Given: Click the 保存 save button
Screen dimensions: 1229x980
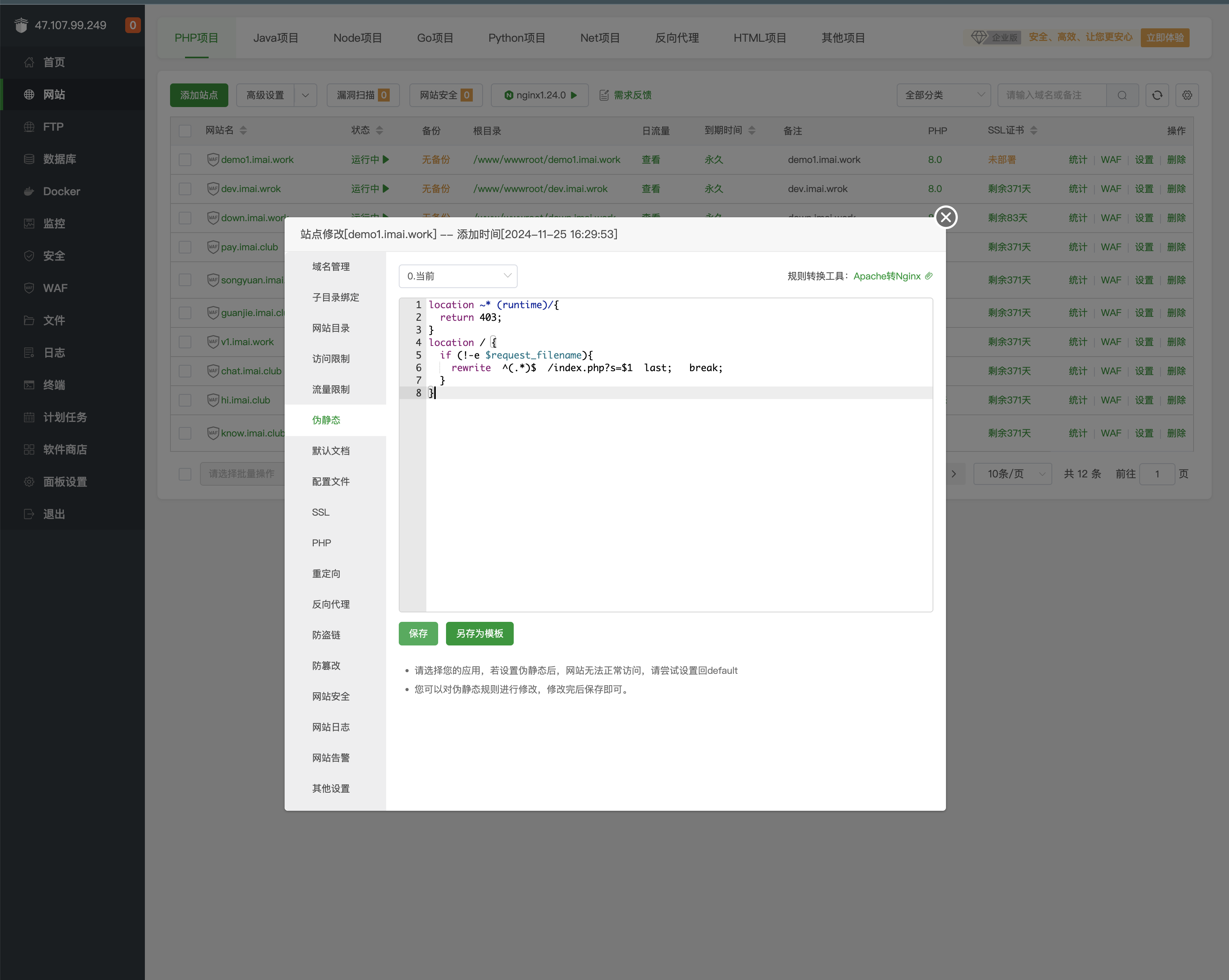Looking at the screenshot, I should click(x=418, y=634).
